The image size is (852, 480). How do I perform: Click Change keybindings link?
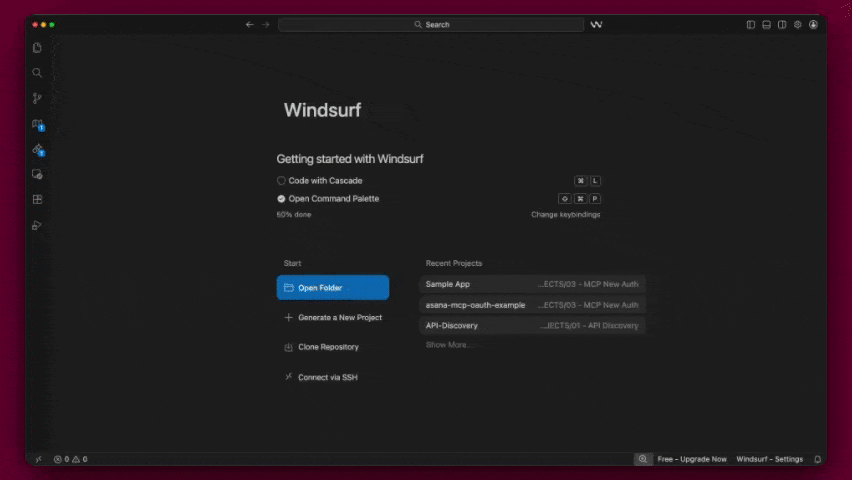(566, 215)
